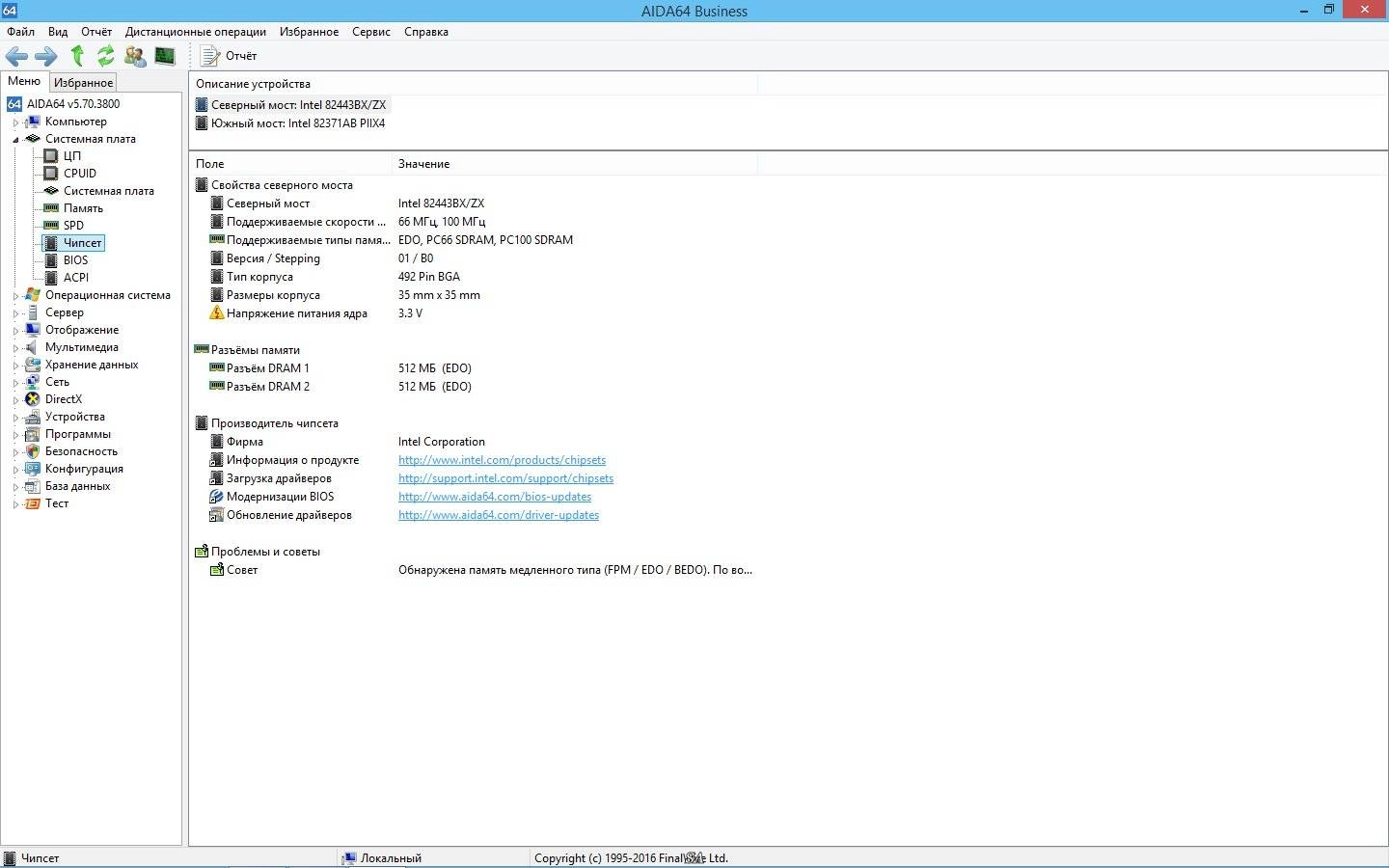
Task: Open the Сервис menu
Action: point(371,32)
